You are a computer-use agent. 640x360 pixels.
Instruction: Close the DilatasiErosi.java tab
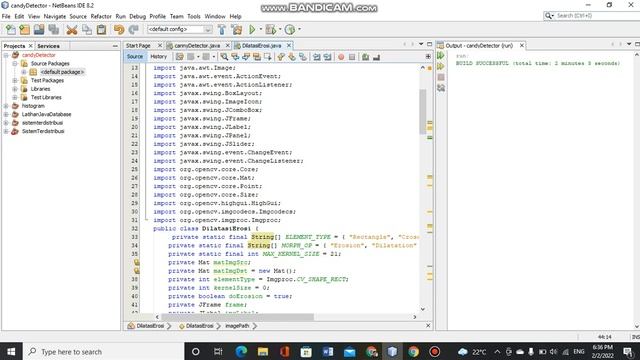click(x=289, y=45)
